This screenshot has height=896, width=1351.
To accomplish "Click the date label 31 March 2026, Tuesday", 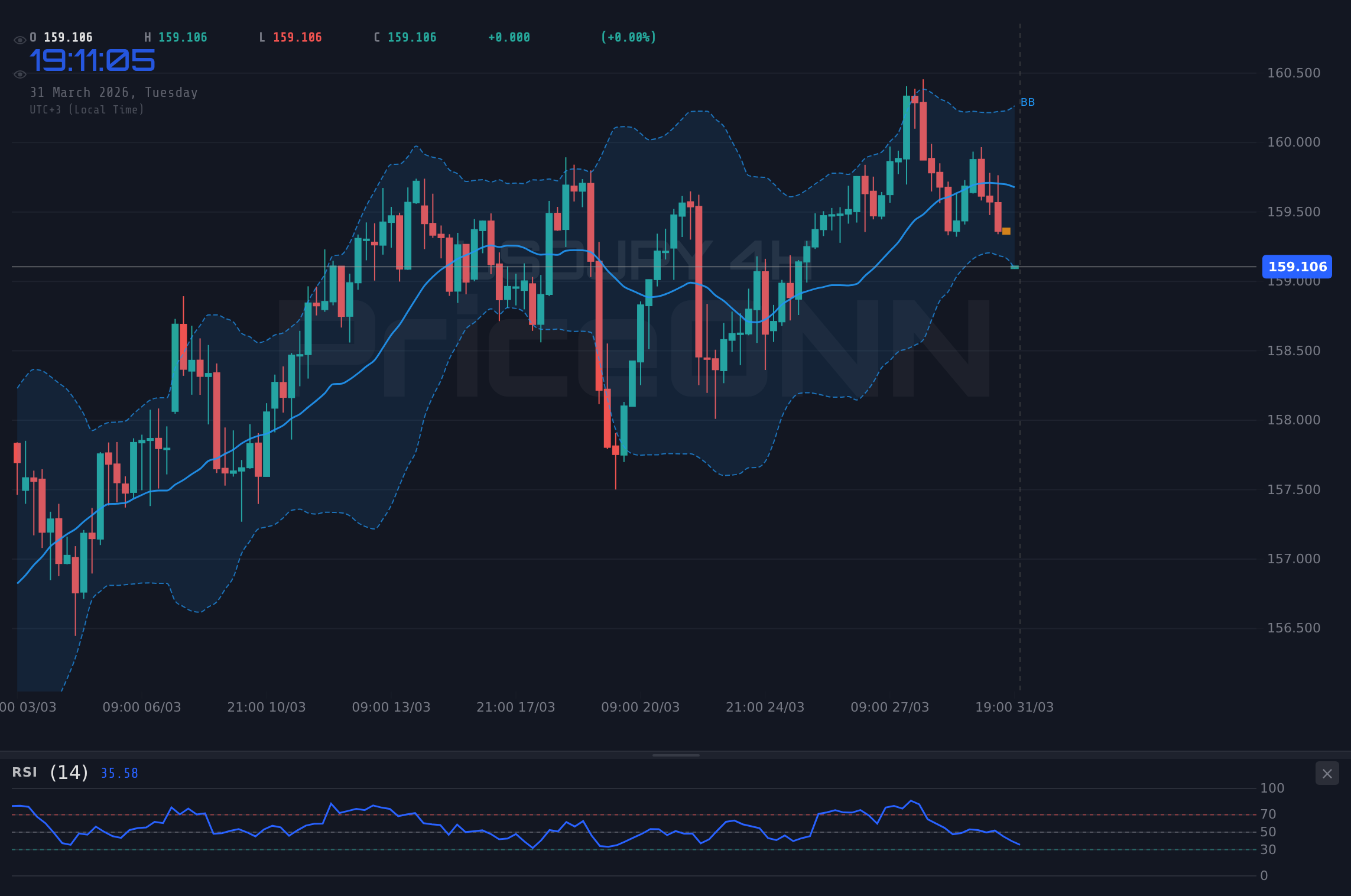I will pos(113,92).
